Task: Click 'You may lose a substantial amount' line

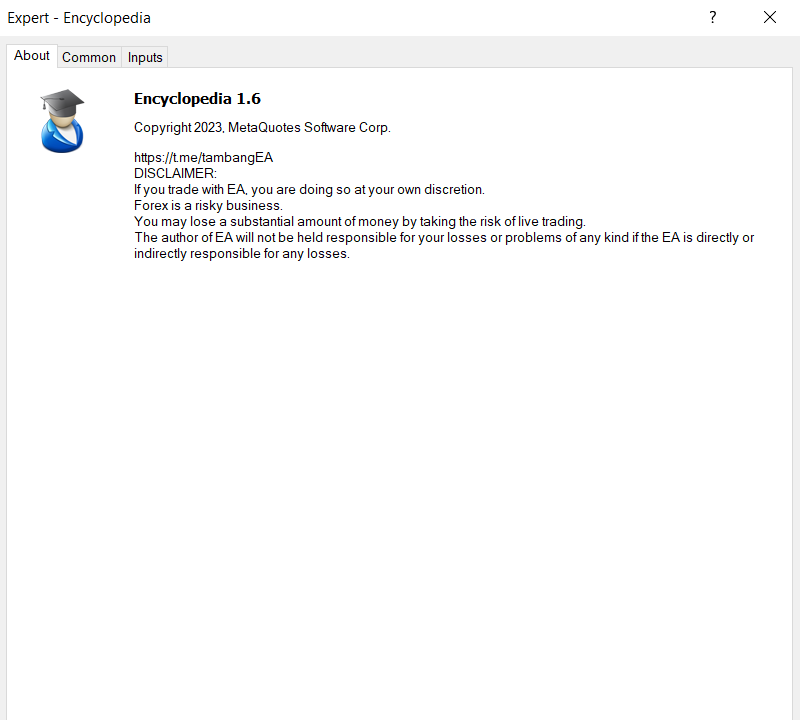Action: pyautogui.click(x=360, y=221)
